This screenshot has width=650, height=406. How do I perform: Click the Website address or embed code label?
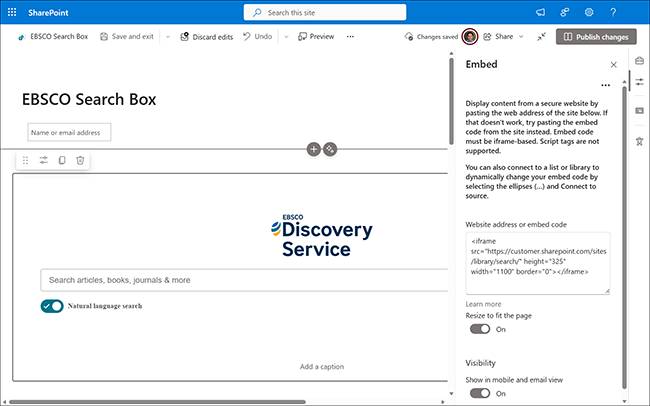point(516,224)
